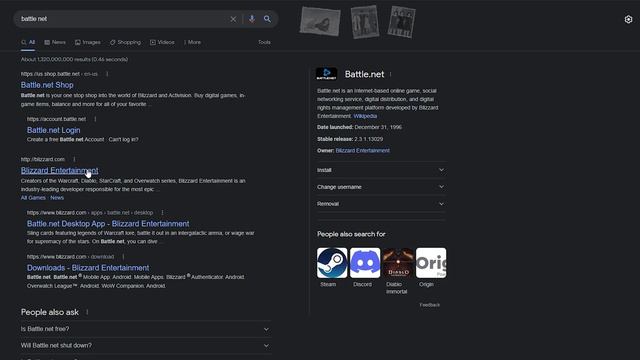The width and height of the screenshot is (640, 360).
Task: Switch to the Videos tab
Action: coord(162,42)
